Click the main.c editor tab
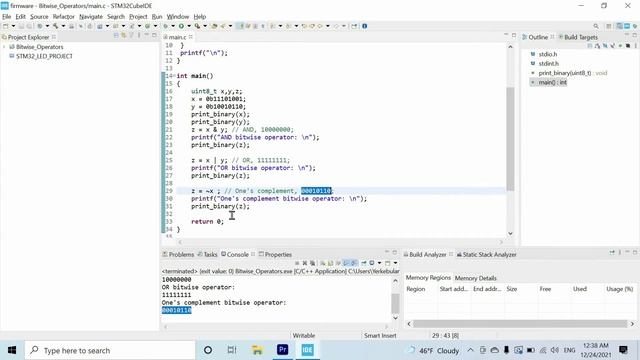 tap(178, 37)
